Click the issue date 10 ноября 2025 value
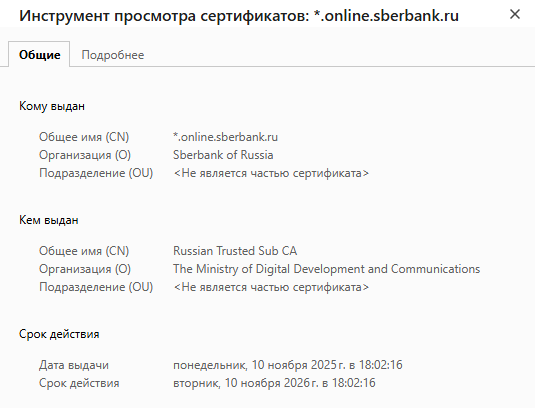Viewport: 535px width, 408px height. (x=288, y=365)
